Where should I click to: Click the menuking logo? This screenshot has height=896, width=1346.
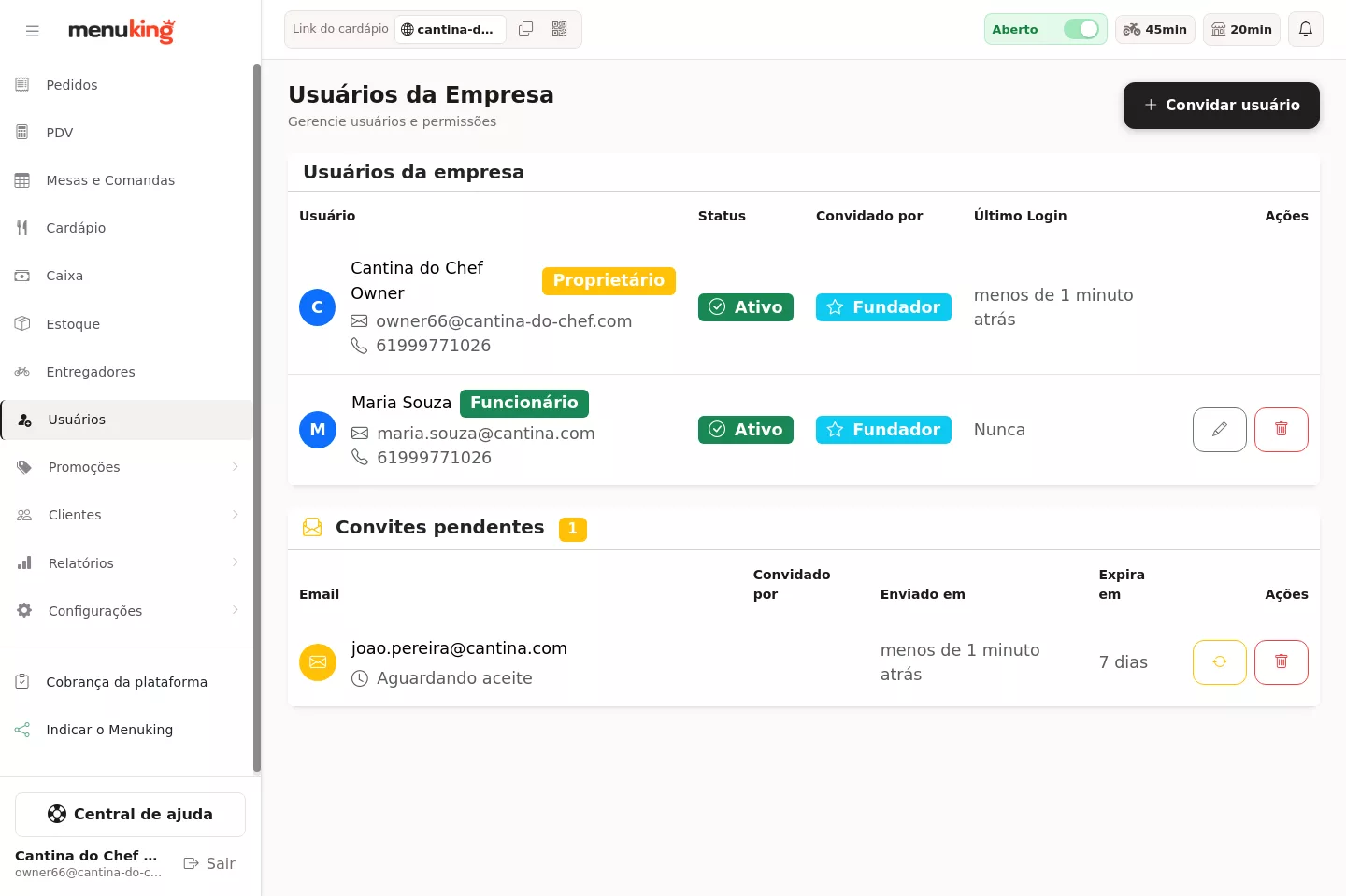[x=122, y=31]
